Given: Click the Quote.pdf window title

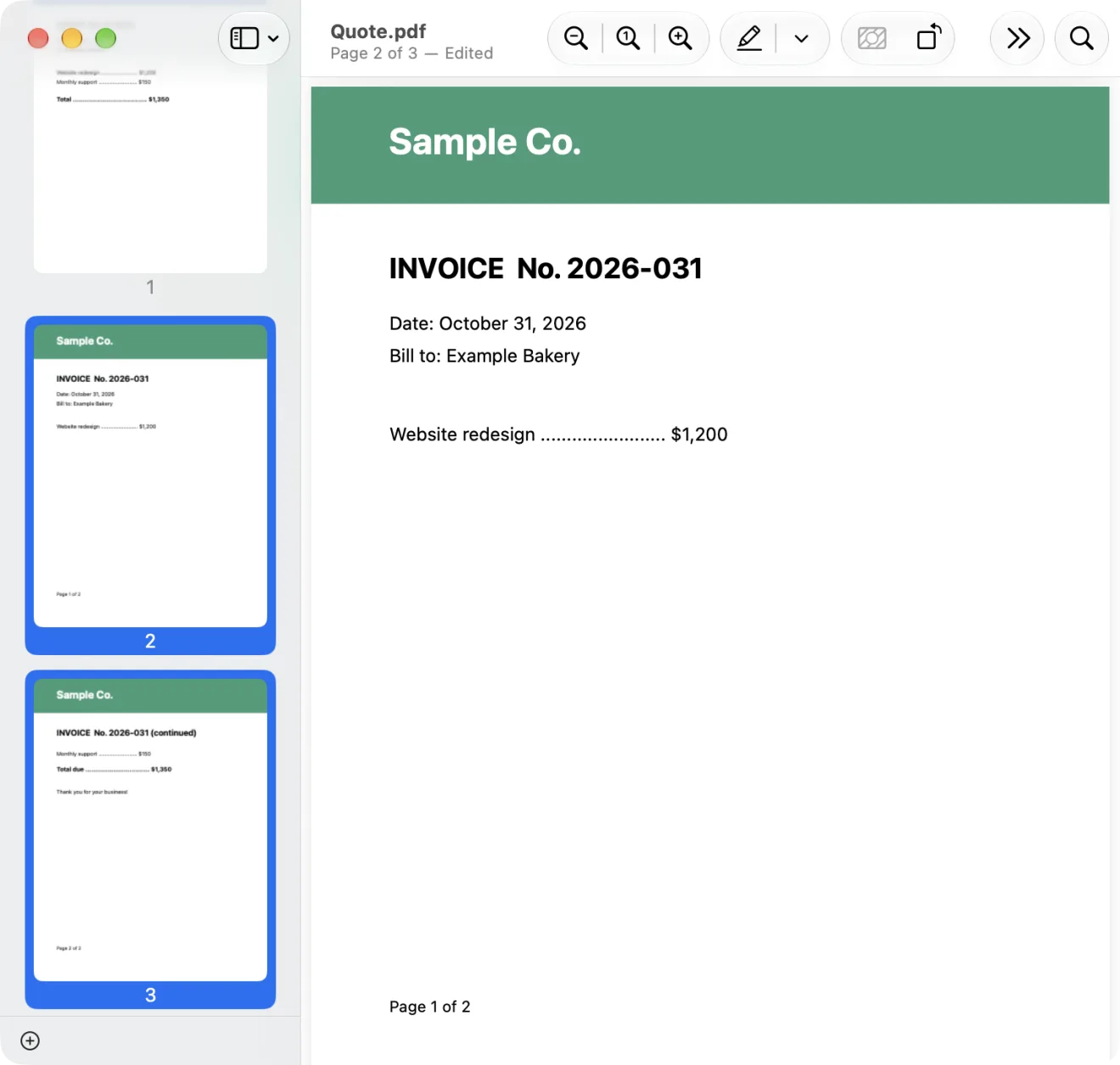Looking at the screenshot, I should coord(378,31).
